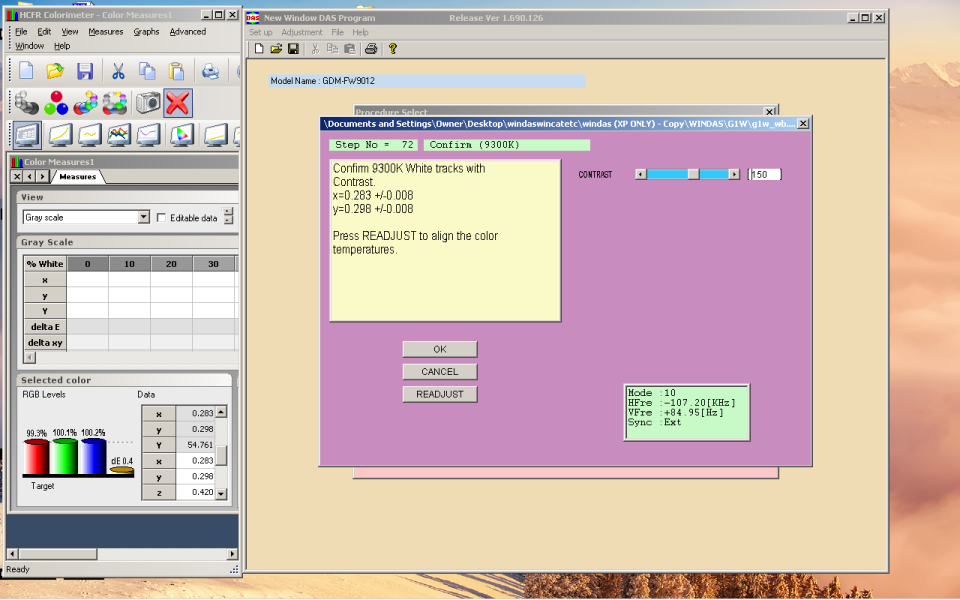Click the RGB primary colors measure icon

(x=56, y=103)
